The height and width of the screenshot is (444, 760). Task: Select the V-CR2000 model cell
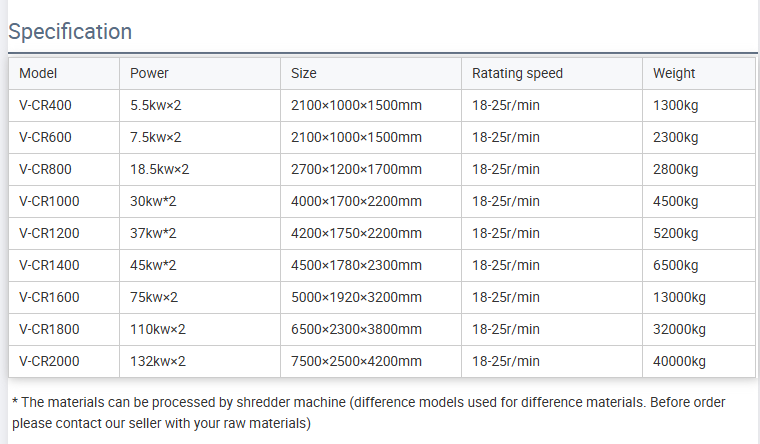49,361
